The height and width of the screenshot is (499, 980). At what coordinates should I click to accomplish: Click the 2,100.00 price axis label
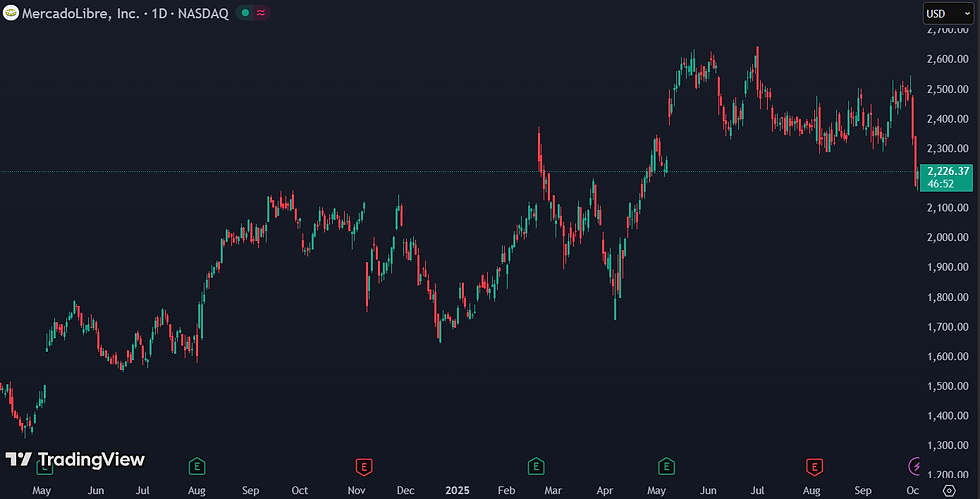pyautogui.click(x=948, y=208)
